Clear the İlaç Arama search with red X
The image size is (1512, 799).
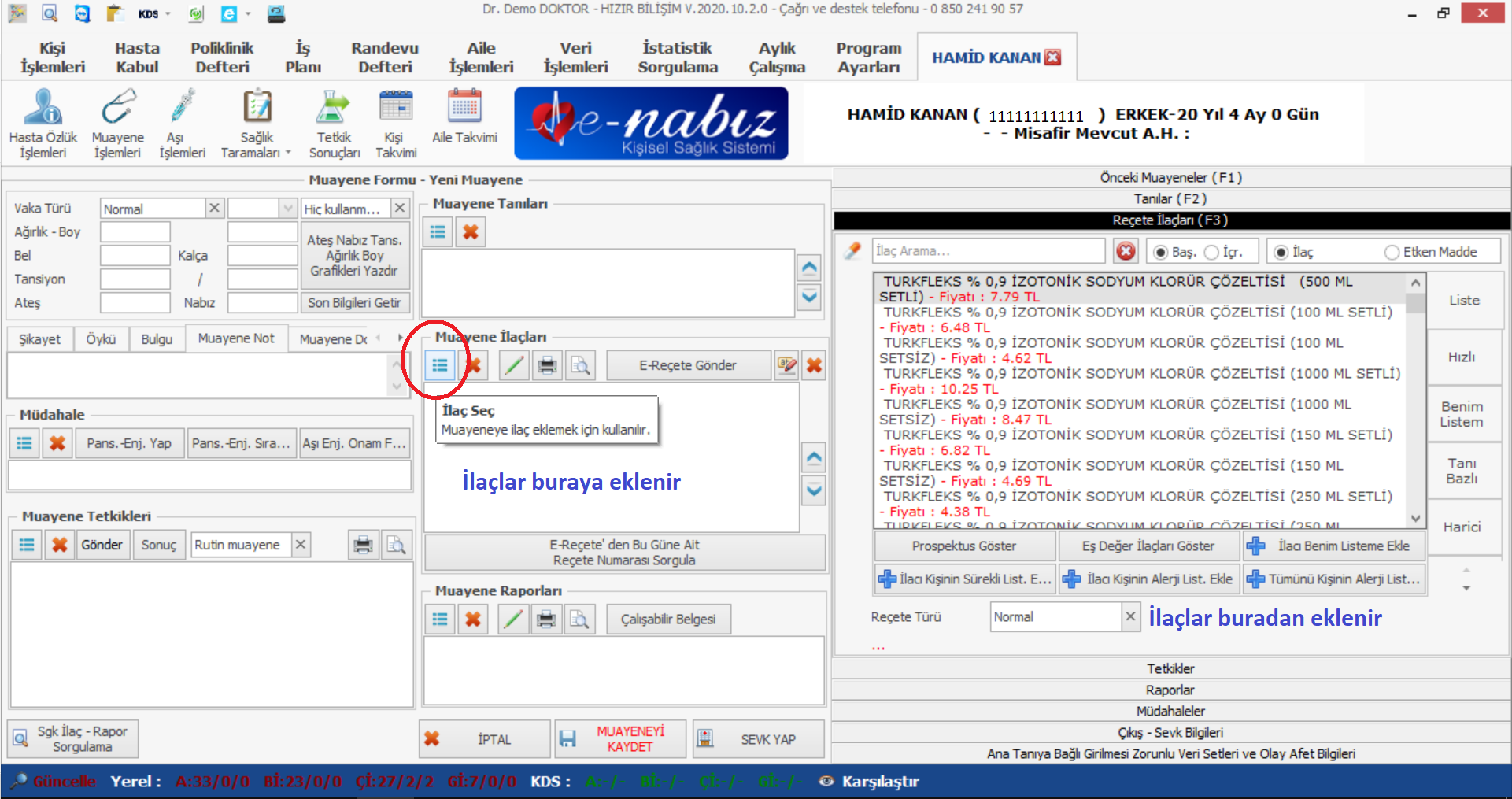click(x=1126, y=251)
